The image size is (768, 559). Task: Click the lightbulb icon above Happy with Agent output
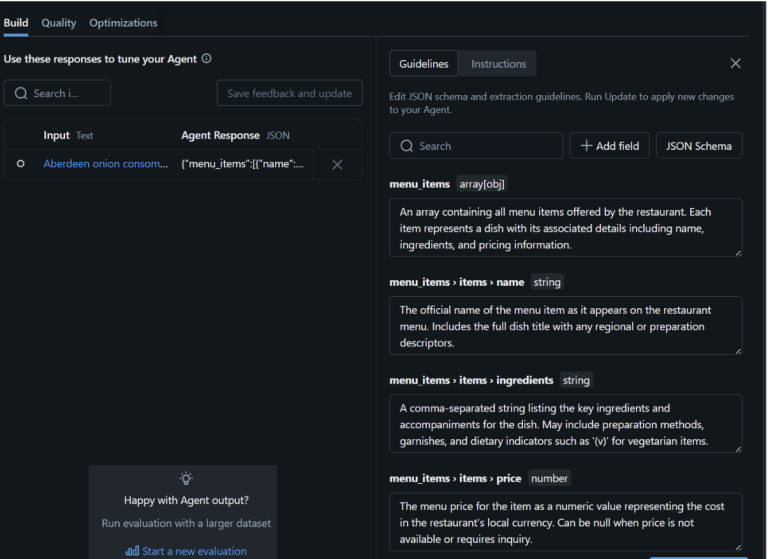click(186, 479)
